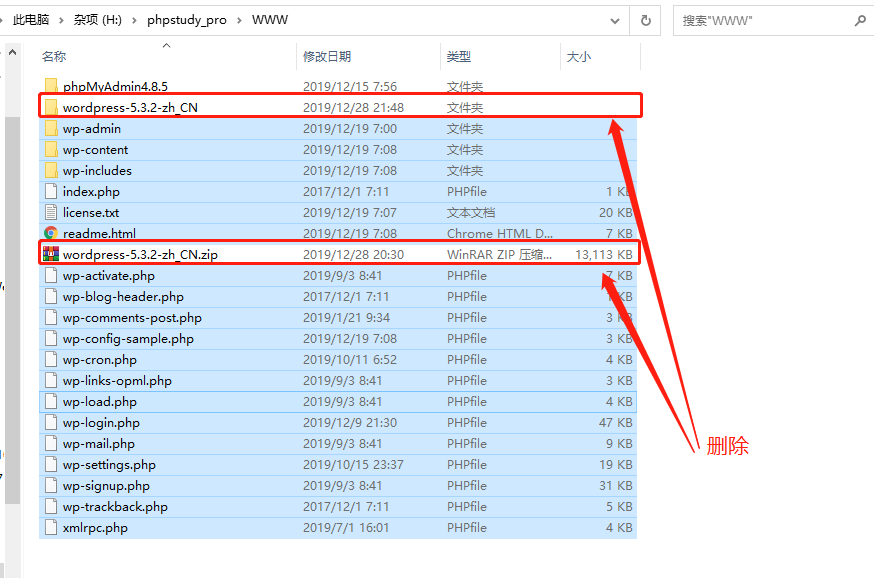Sort files by 名称 column
Viewport: 874px width, 578px height.
(x=54, y=56)
